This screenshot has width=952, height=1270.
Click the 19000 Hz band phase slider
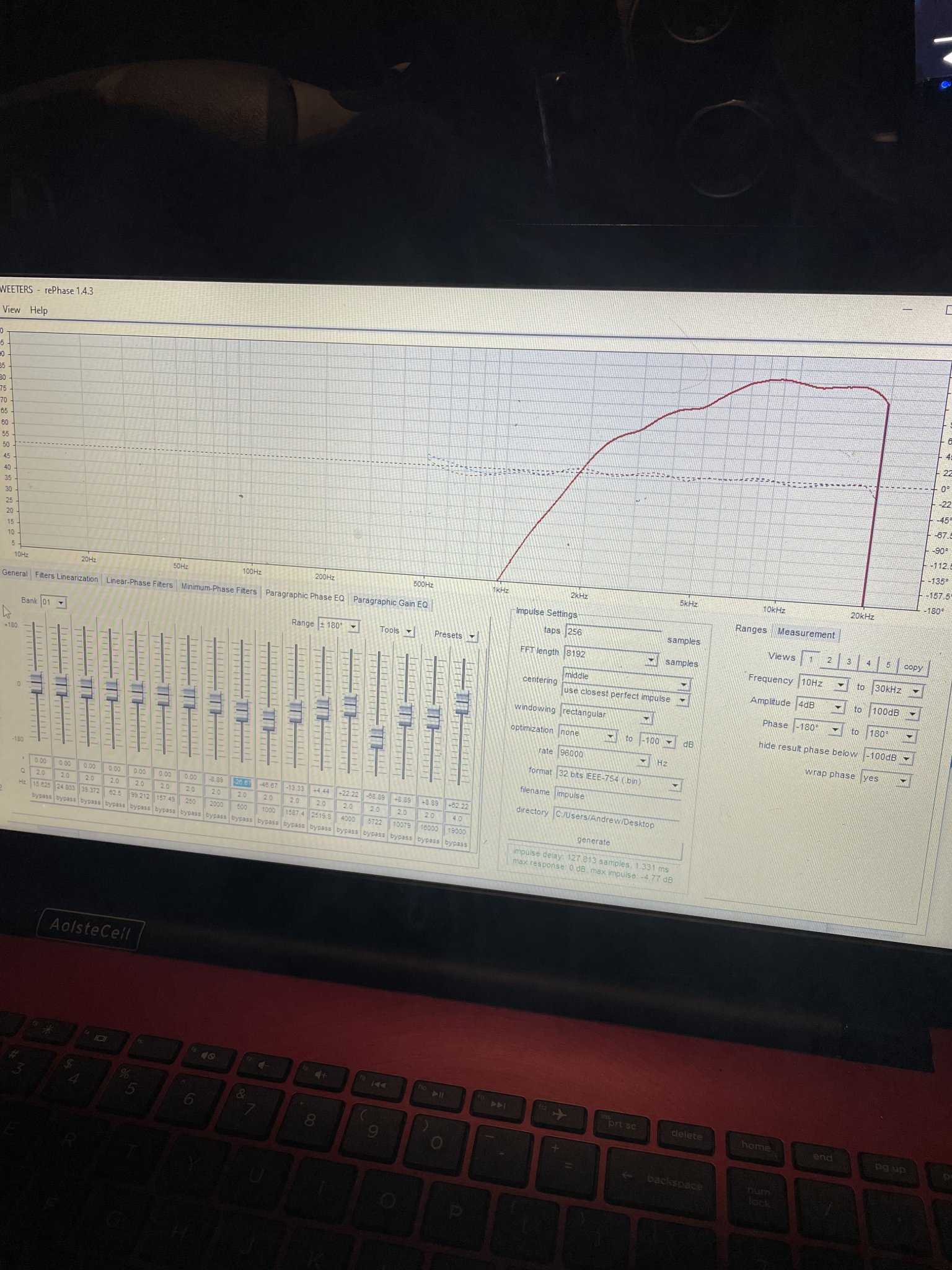point(462,703)
